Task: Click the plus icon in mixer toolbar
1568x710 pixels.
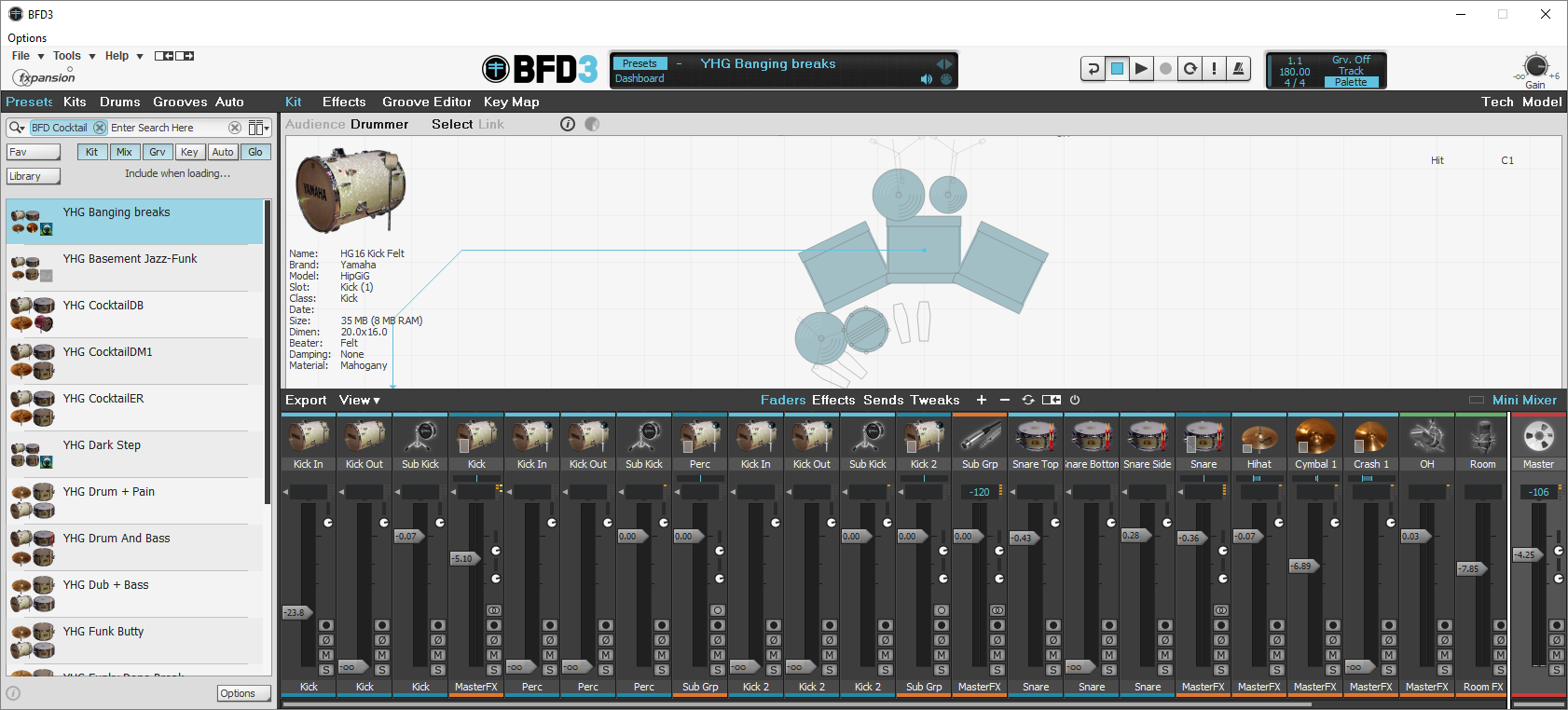Action: click(x=982, y=400)
